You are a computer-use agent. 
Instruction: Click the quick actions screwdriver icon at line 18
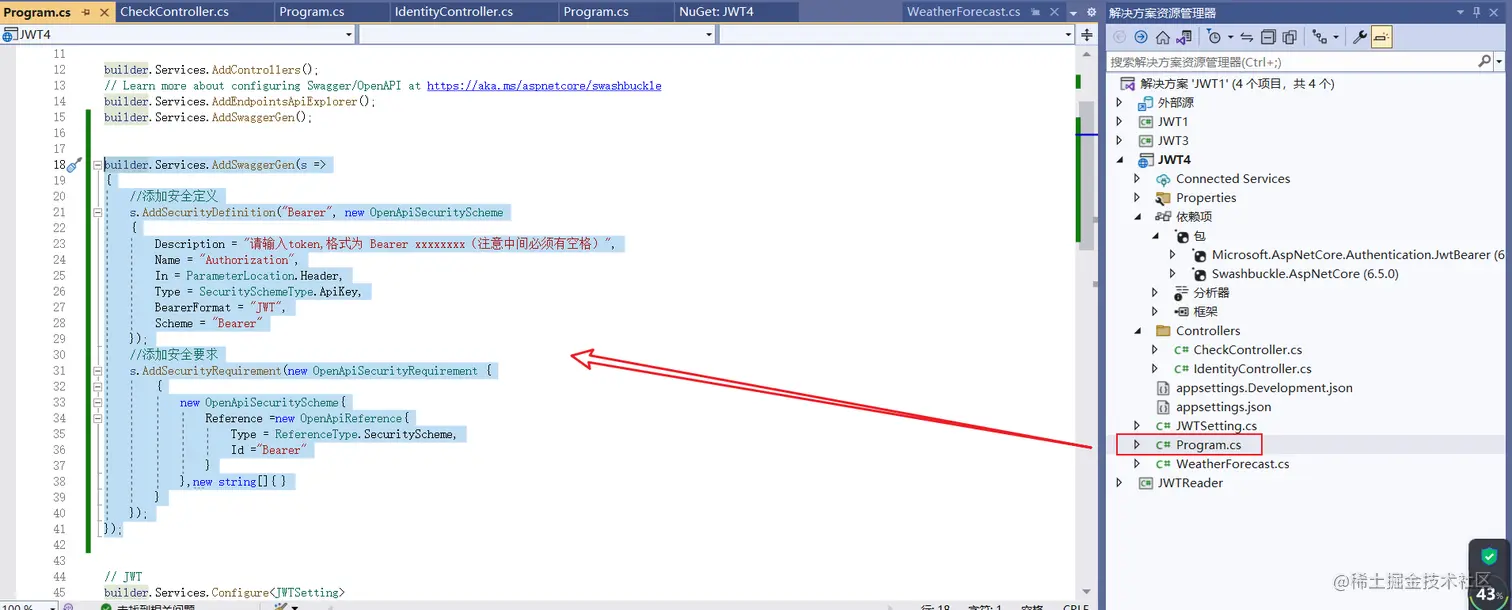pos(74,165)
